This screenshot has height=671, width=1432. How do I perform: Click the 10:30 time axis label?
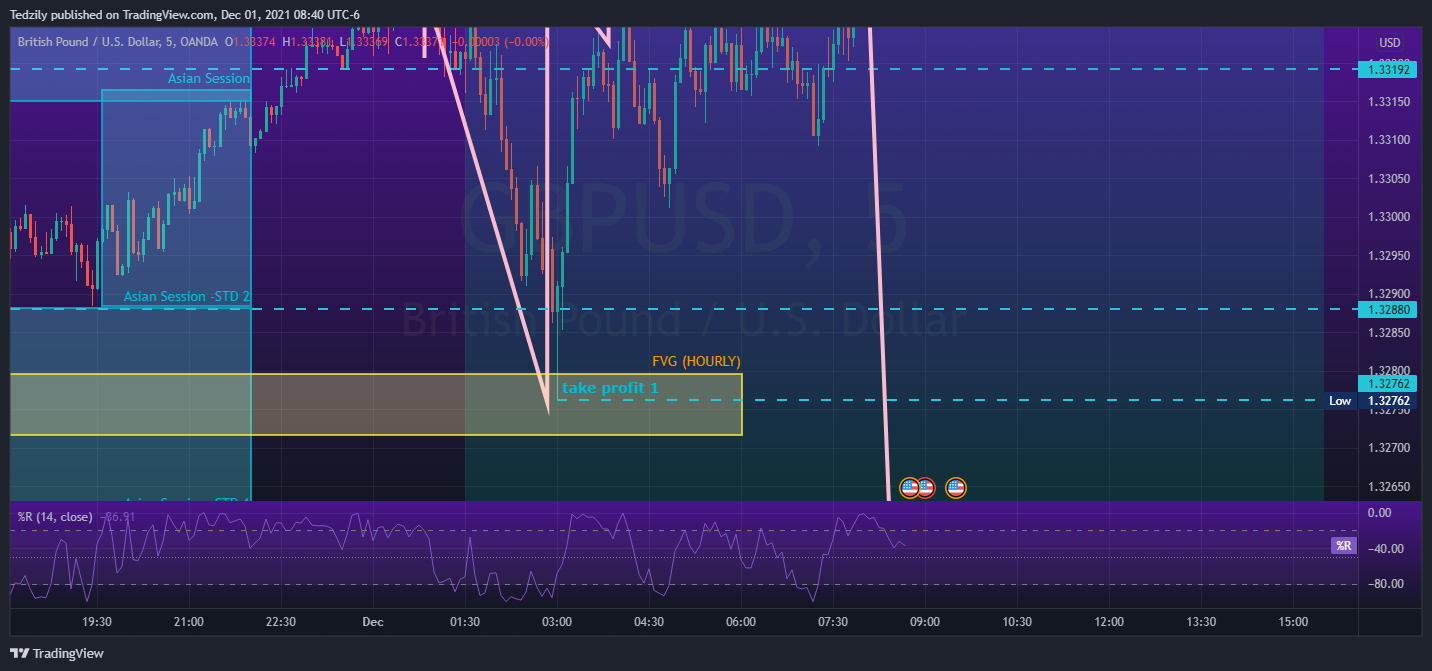coord(1017,622)
